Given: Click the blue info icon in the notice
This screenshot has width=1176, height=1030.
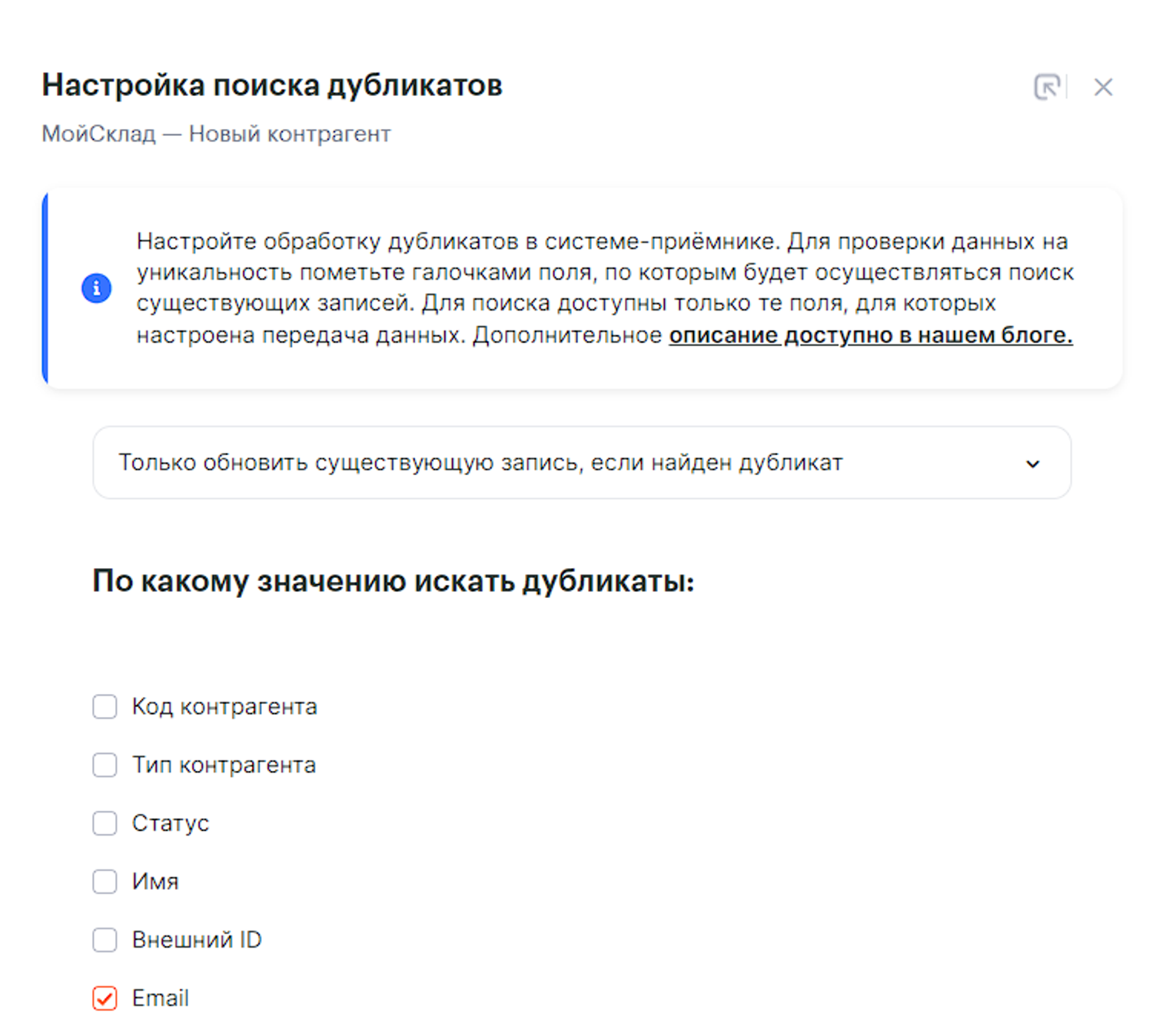Looking at the screenshot, I should [96, 288].
